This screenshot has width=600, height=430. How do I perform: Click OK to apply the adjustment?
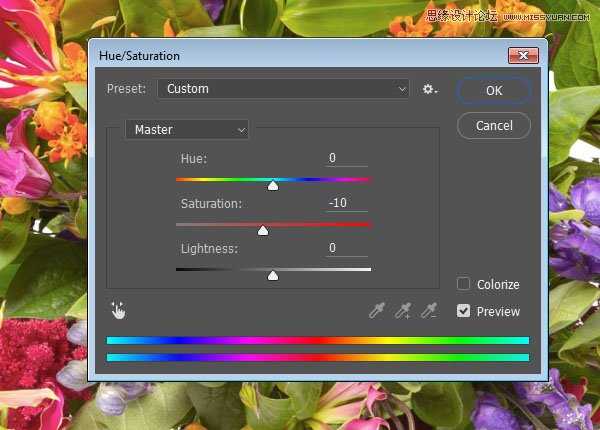click(x=493, y=90)
